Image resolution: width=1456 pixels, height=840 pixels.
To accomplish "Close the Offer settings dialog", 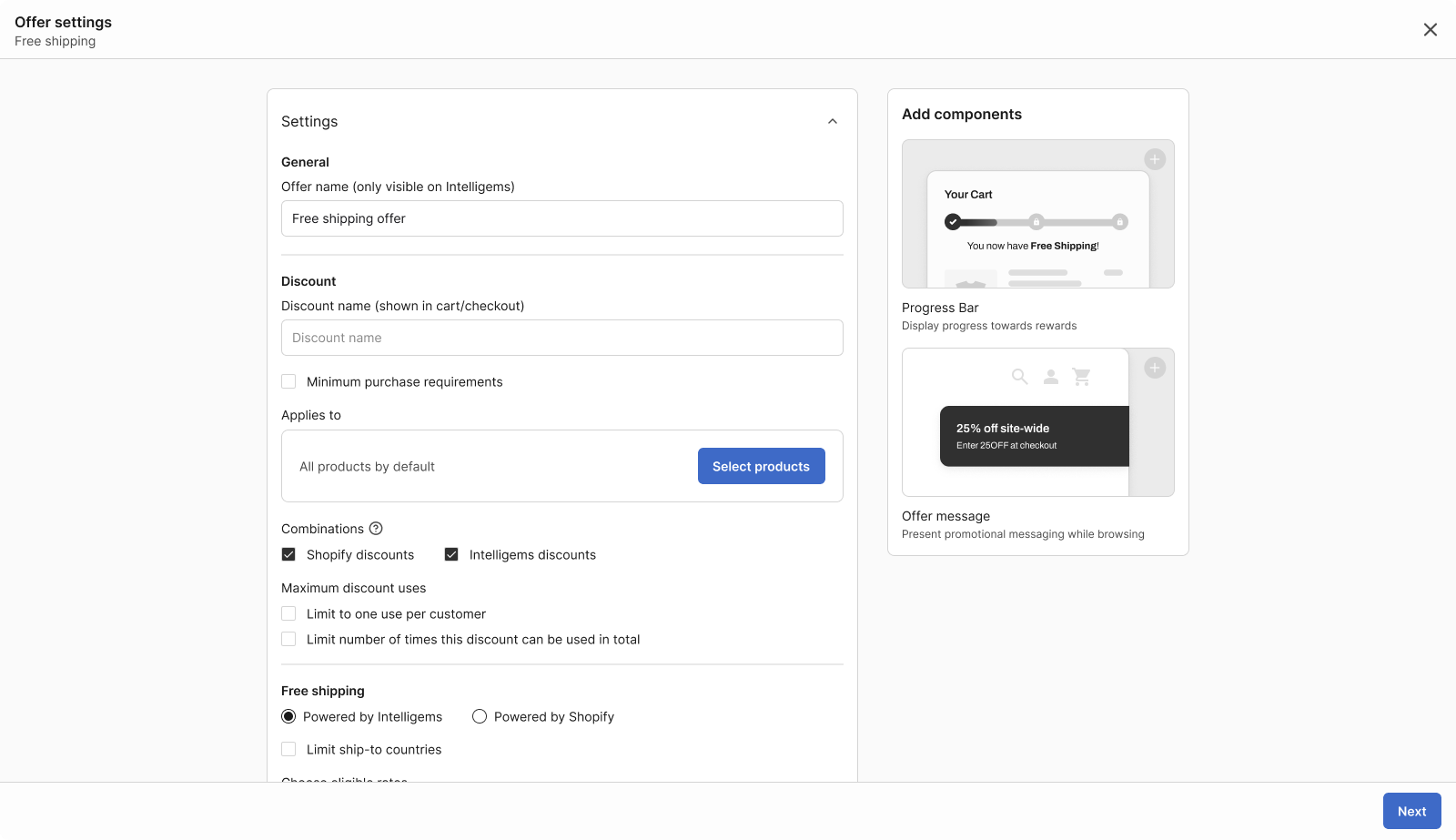I will [1431, 30].
